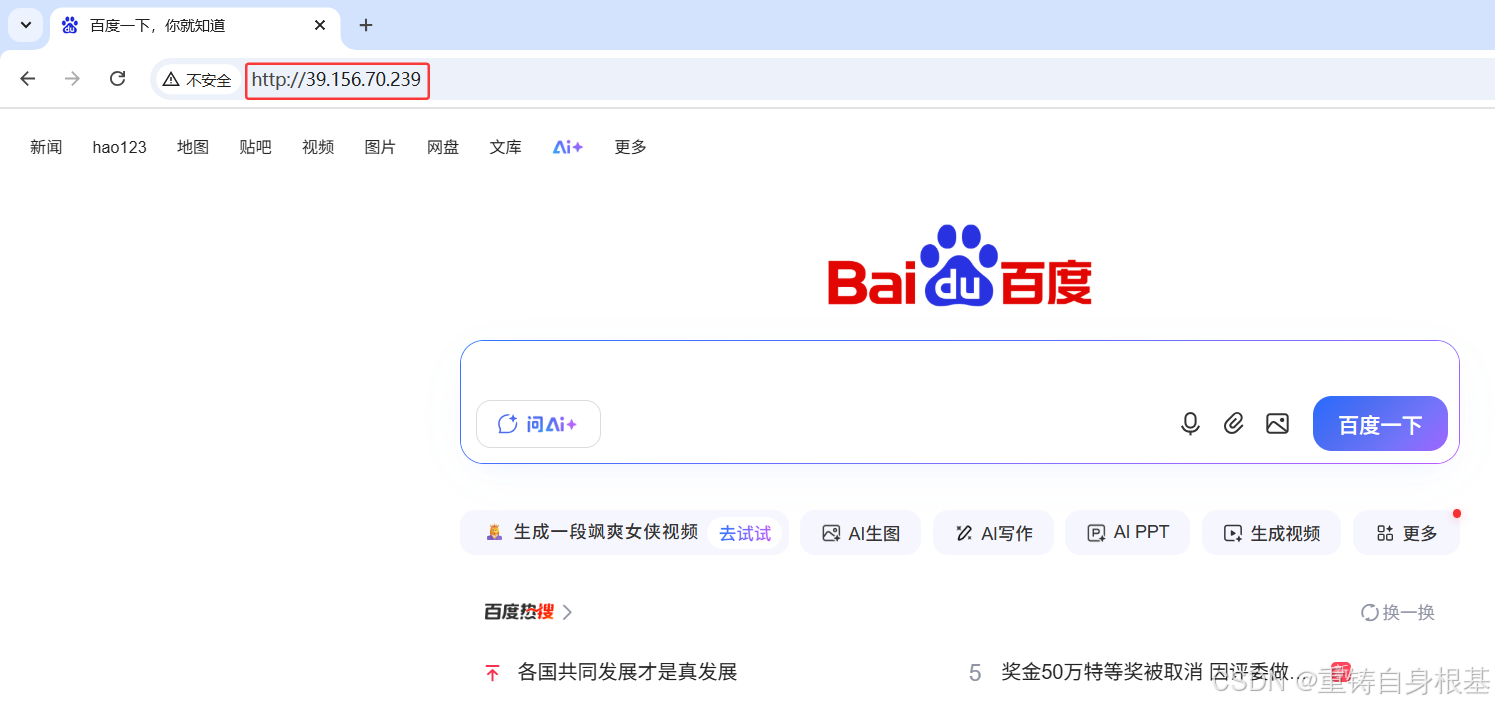Click the red top-ranking arrow icon
This screenshot has height=707, width=1495.
coord(492,673)
